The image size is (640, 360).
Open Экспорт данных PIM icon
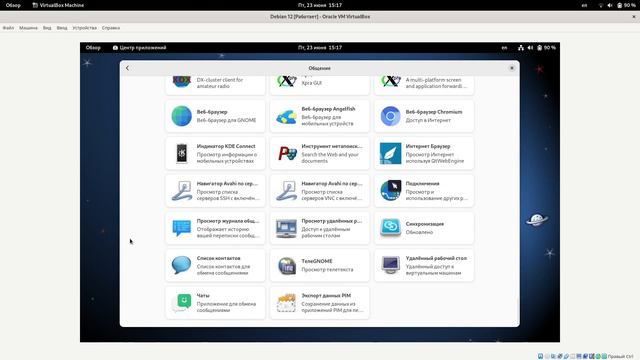tap(286, 303)
